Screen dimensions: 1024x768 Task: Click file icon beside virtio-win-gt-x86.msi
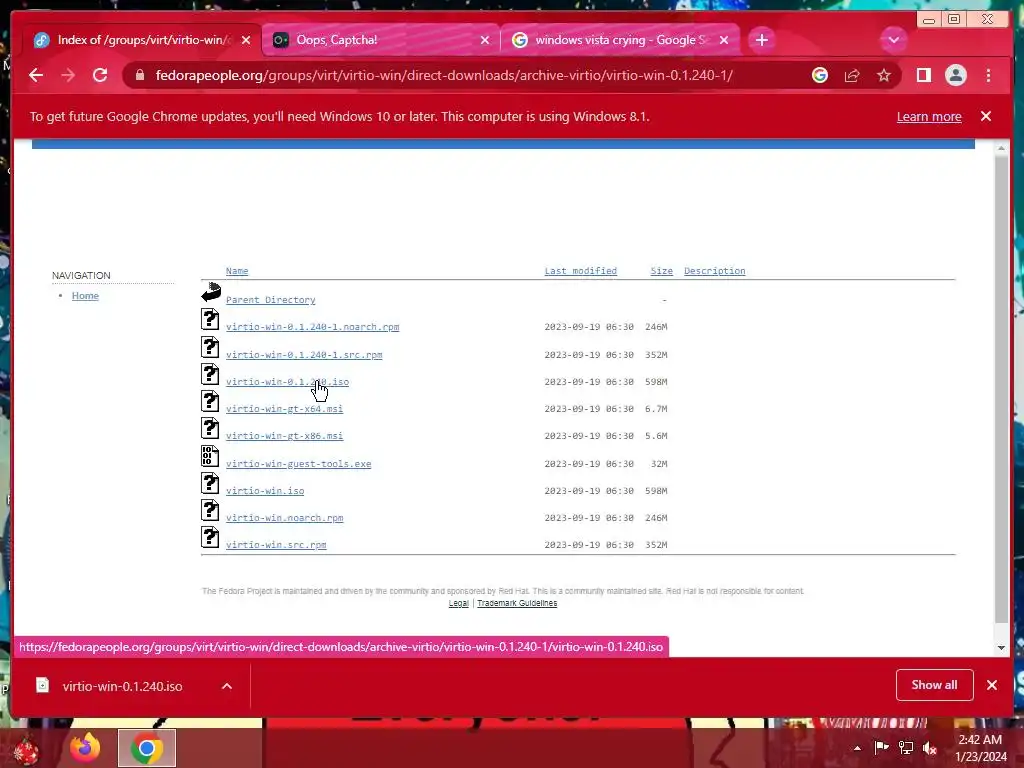[210, 428]
